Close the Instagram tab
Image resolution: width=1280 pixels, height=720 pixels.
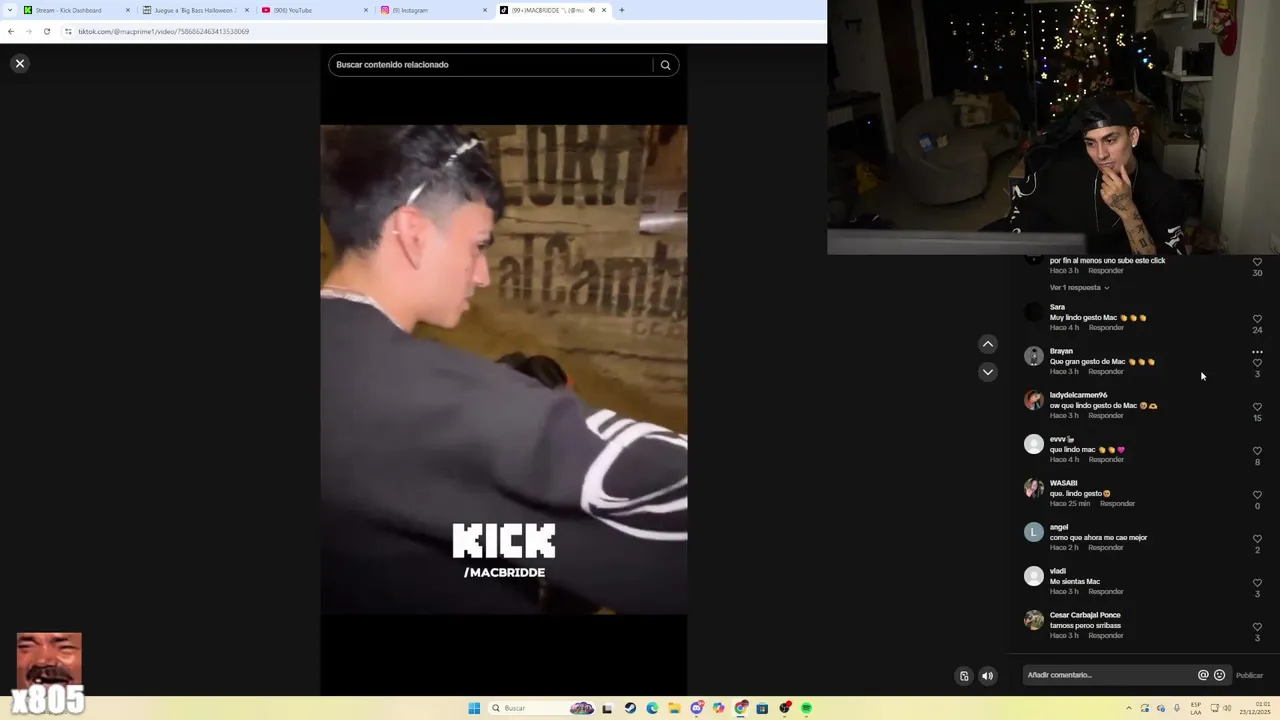[x=485, y=10]
